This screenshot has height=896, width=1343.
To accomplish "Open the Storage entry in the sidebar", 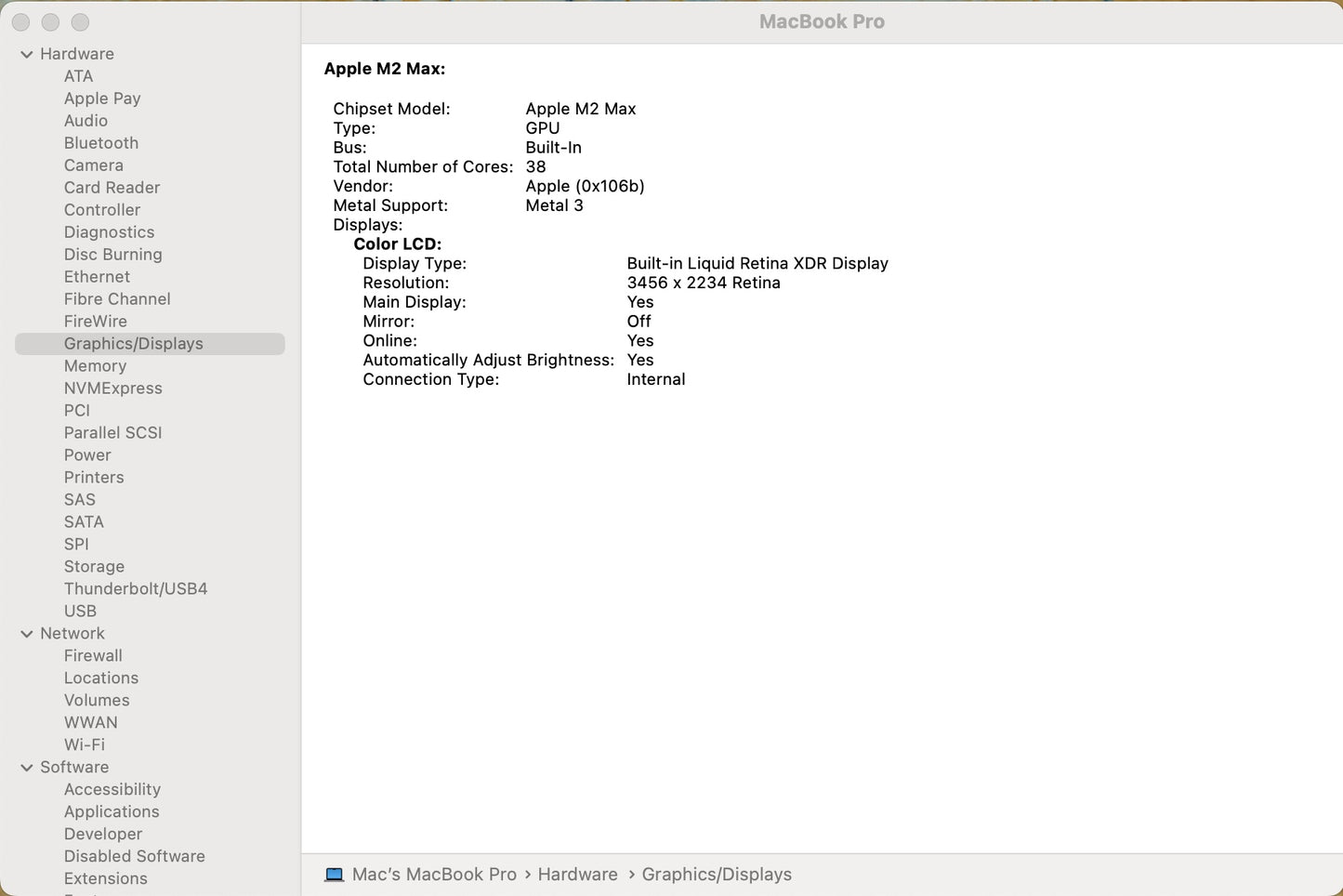I will pyautogui.click(x=94, y=567).
